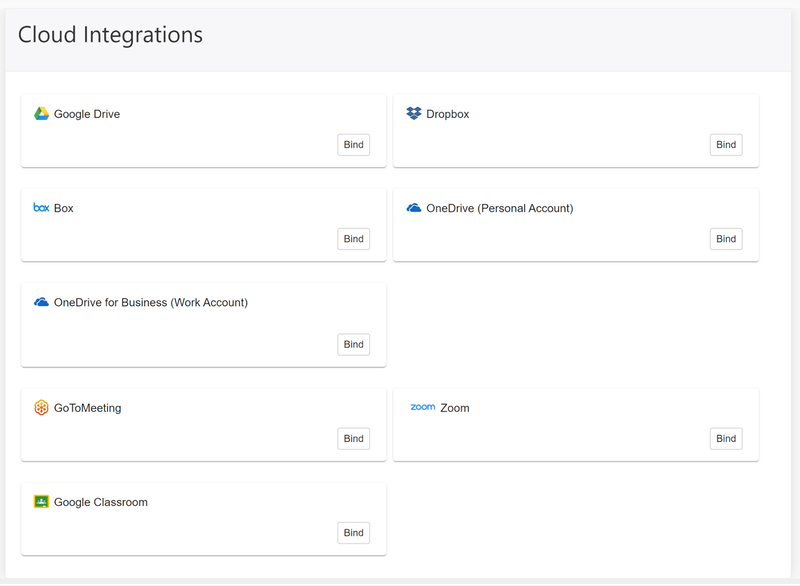Bind OneDrive Personal Account
This screenshot has width=800, height=586.
(726, 239)
